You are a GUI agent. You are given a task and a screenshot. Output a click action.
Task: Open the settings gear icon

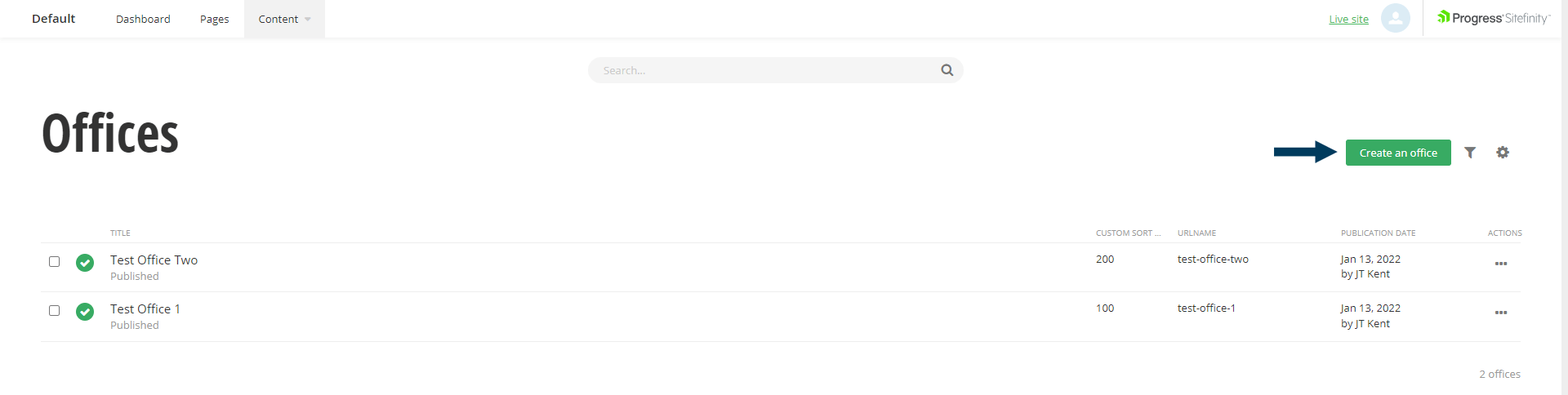coord(1503,153)
